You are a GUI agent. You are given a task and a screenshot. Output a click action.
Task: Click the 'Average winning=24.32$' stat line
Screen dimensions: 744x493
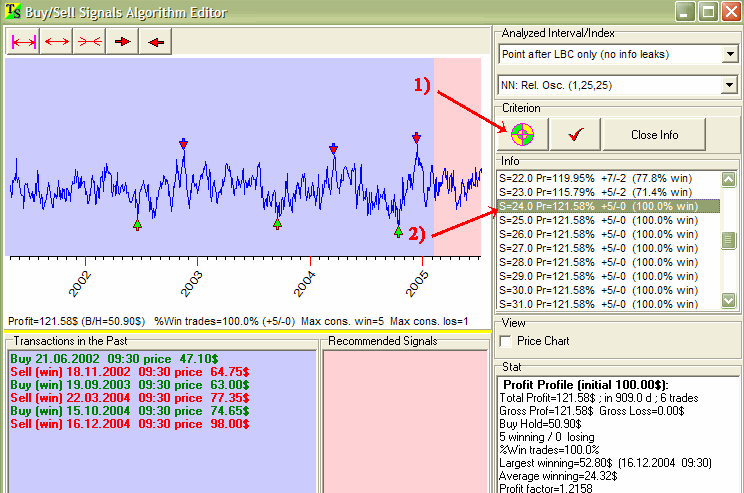click(558, 476)
